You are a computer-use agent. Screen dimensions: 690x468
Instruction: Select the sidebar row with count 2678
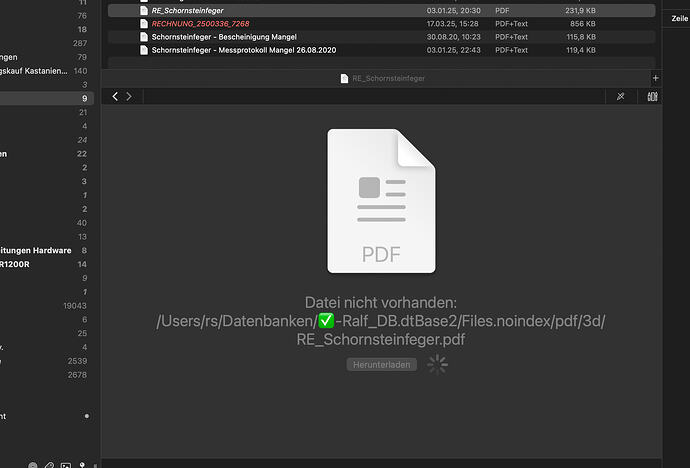click(x=46, y=375)
